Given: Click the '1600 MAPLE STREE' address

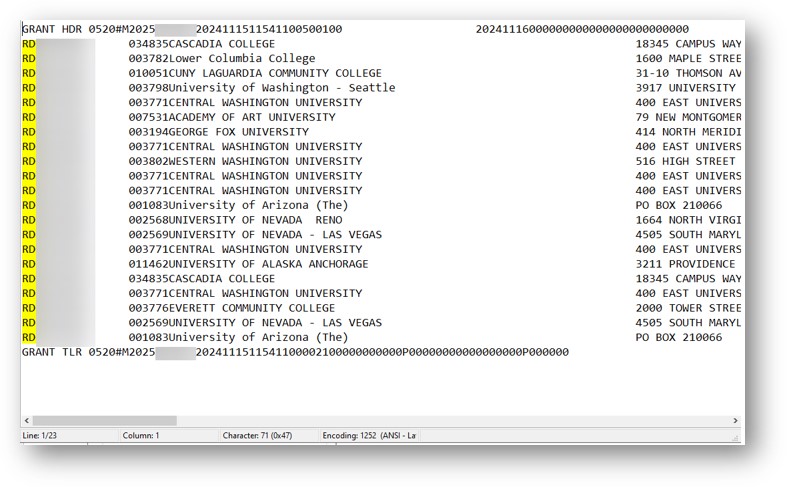Looking at the screenshot, I should pos(689,59).
